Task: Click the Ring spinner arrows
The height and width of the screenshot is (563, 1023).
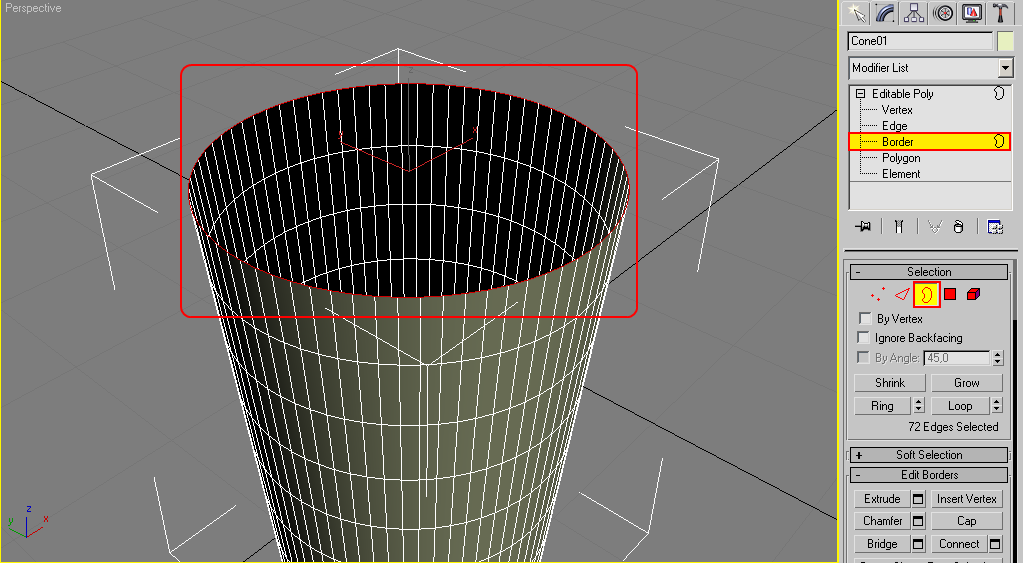Action: tap(919, 406)
